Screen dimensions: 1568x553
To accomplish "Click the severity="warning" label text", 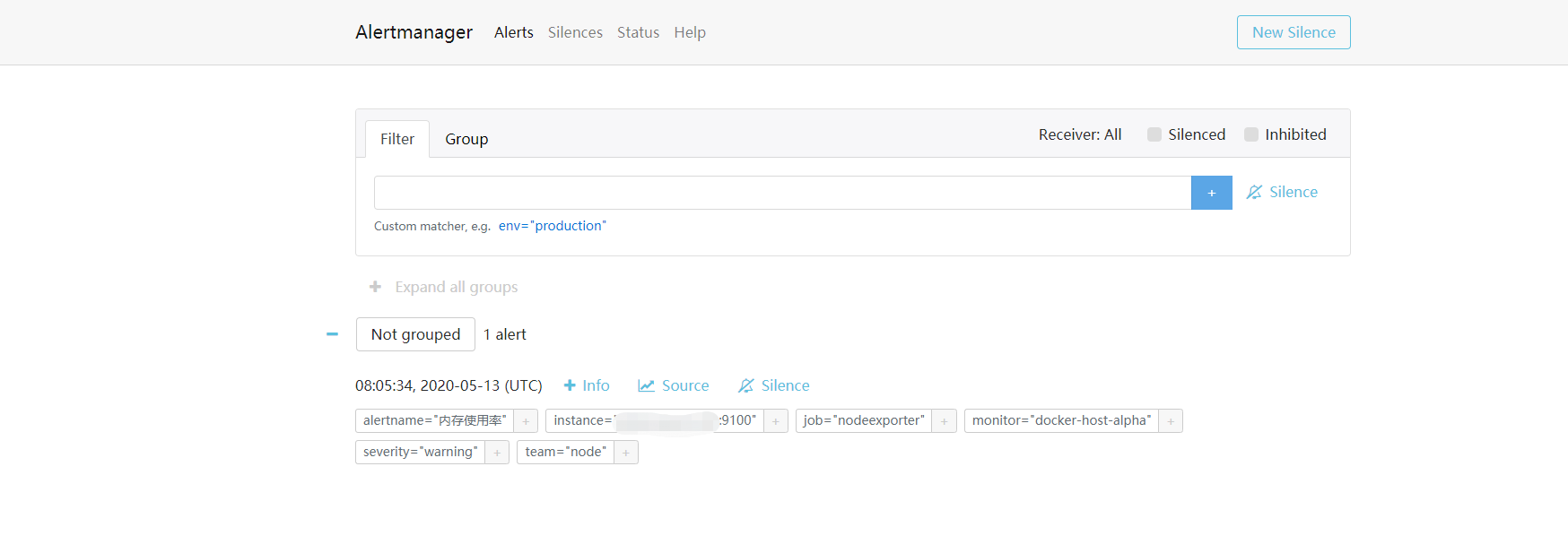I will pyautogui.click(x=421, y=452).
